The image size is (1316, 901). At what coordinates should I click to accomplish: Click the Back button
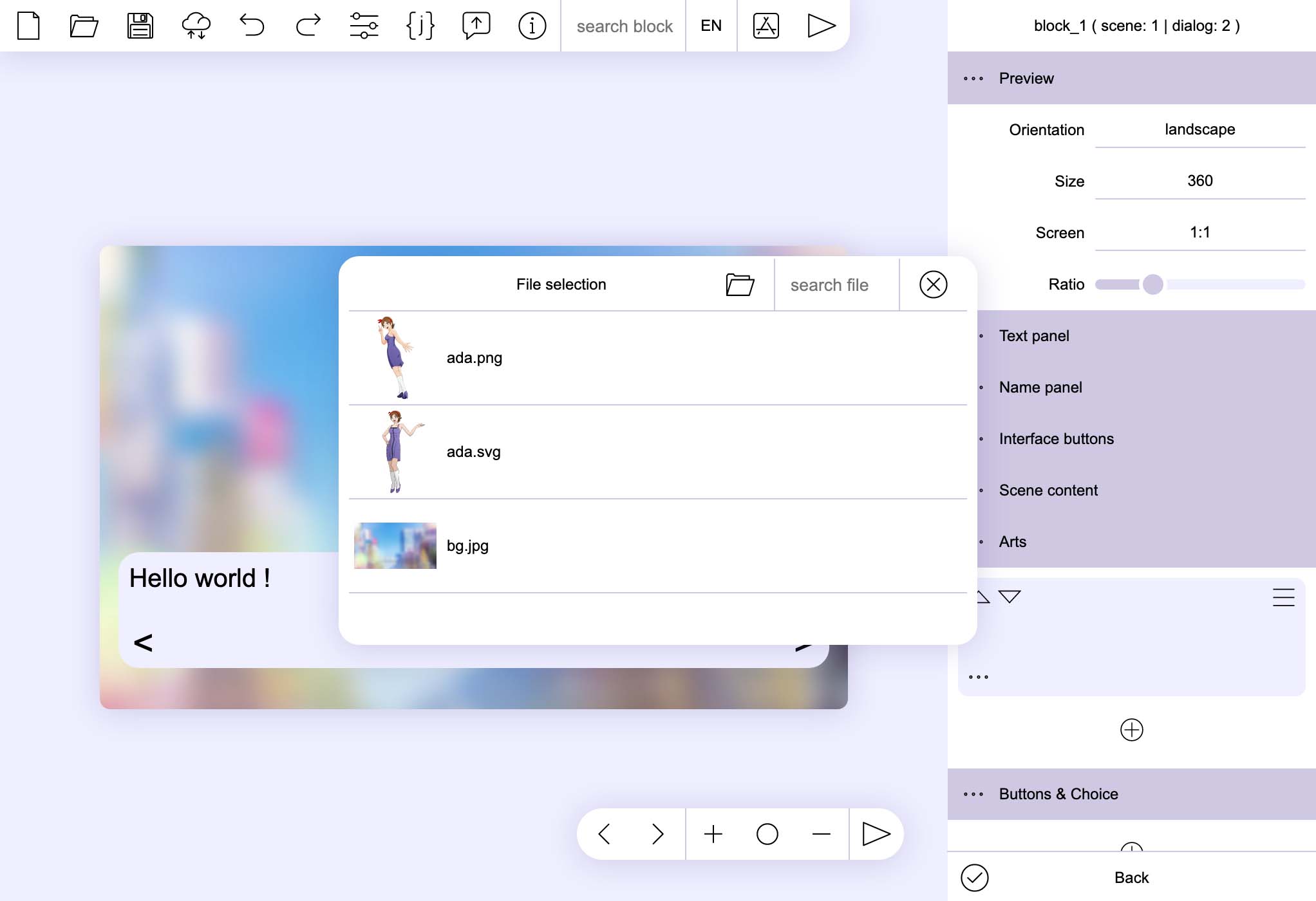pyautogui.click(x=1131, y=878)
